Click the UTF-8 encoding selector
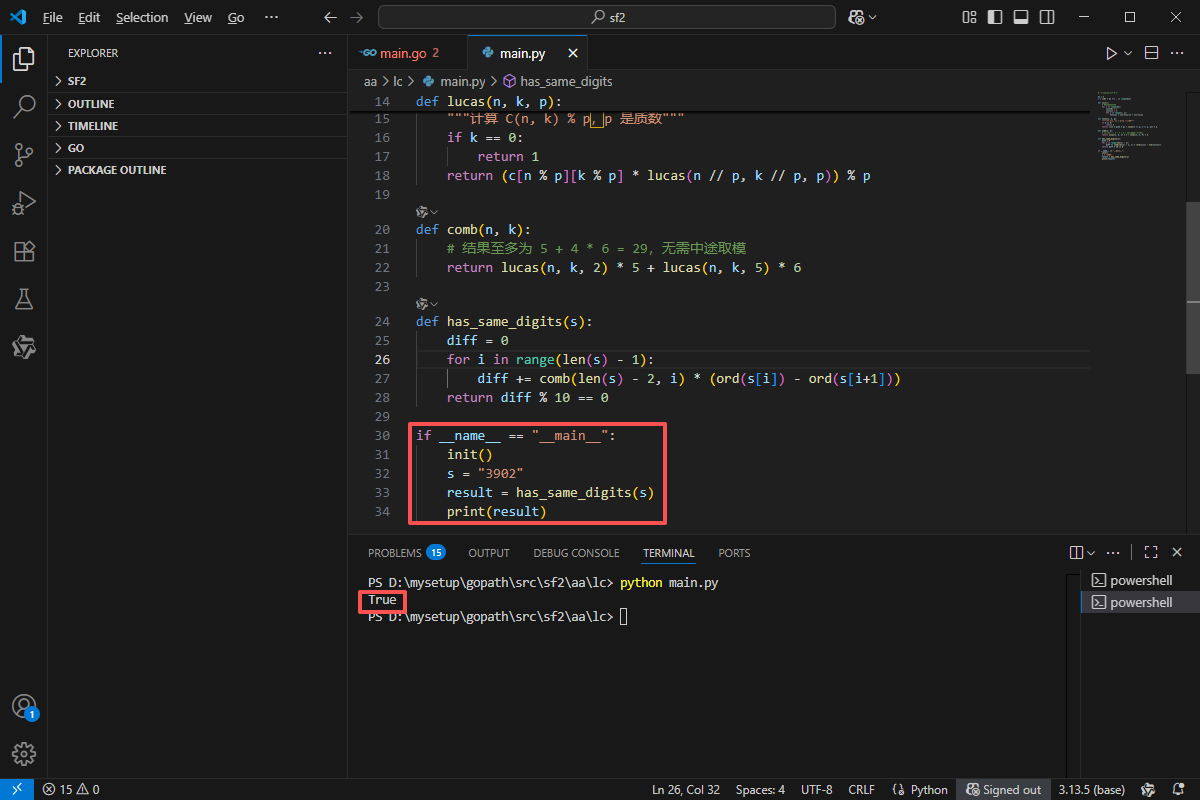Viewport: 1200px width, 800px height. [x=816, y=789]
